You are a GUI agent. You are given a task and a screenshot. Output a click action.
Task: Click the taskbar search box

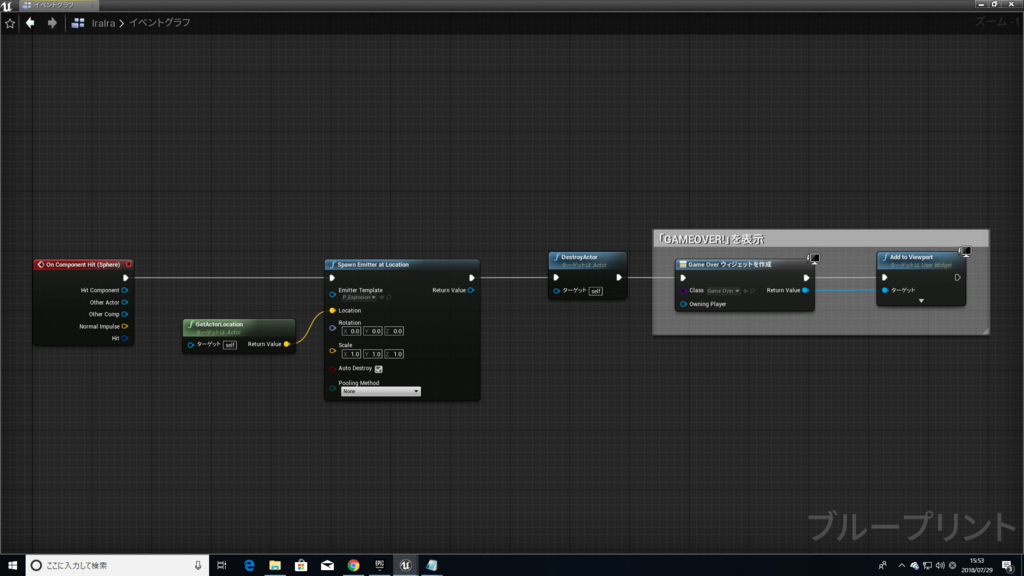(118, 566)
